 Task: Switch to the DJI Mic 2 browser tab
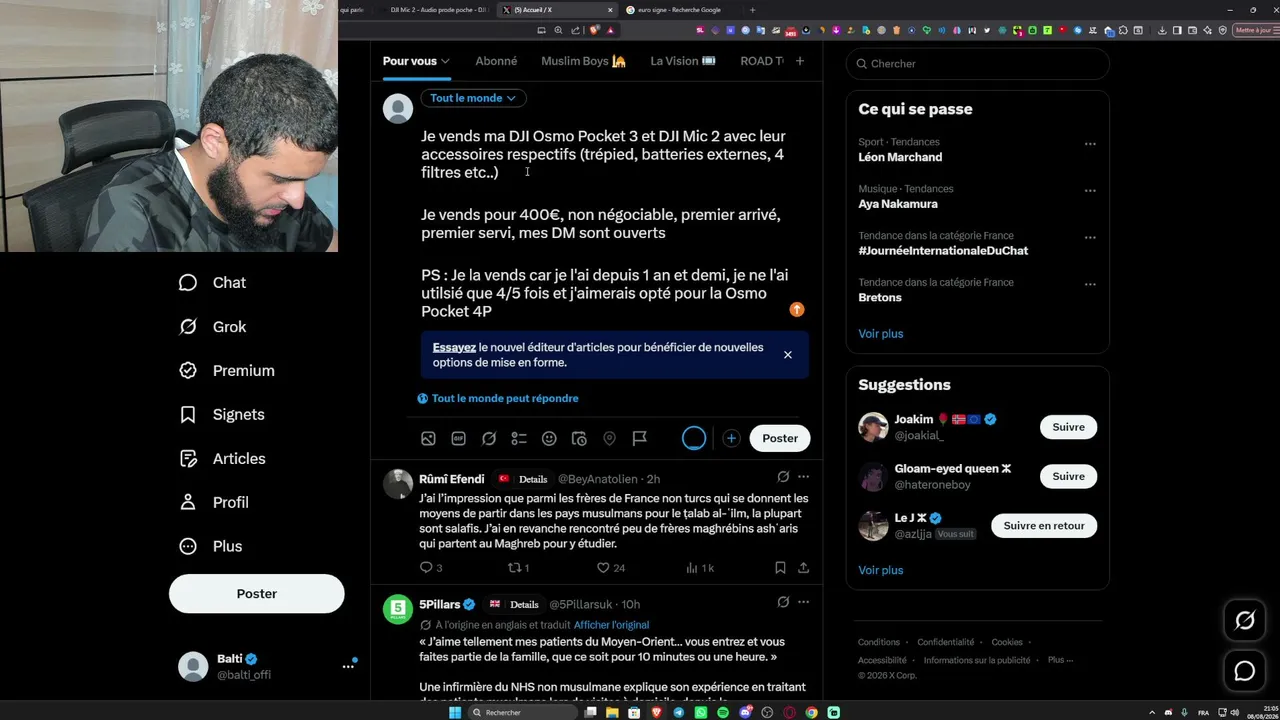coord(436,10)
